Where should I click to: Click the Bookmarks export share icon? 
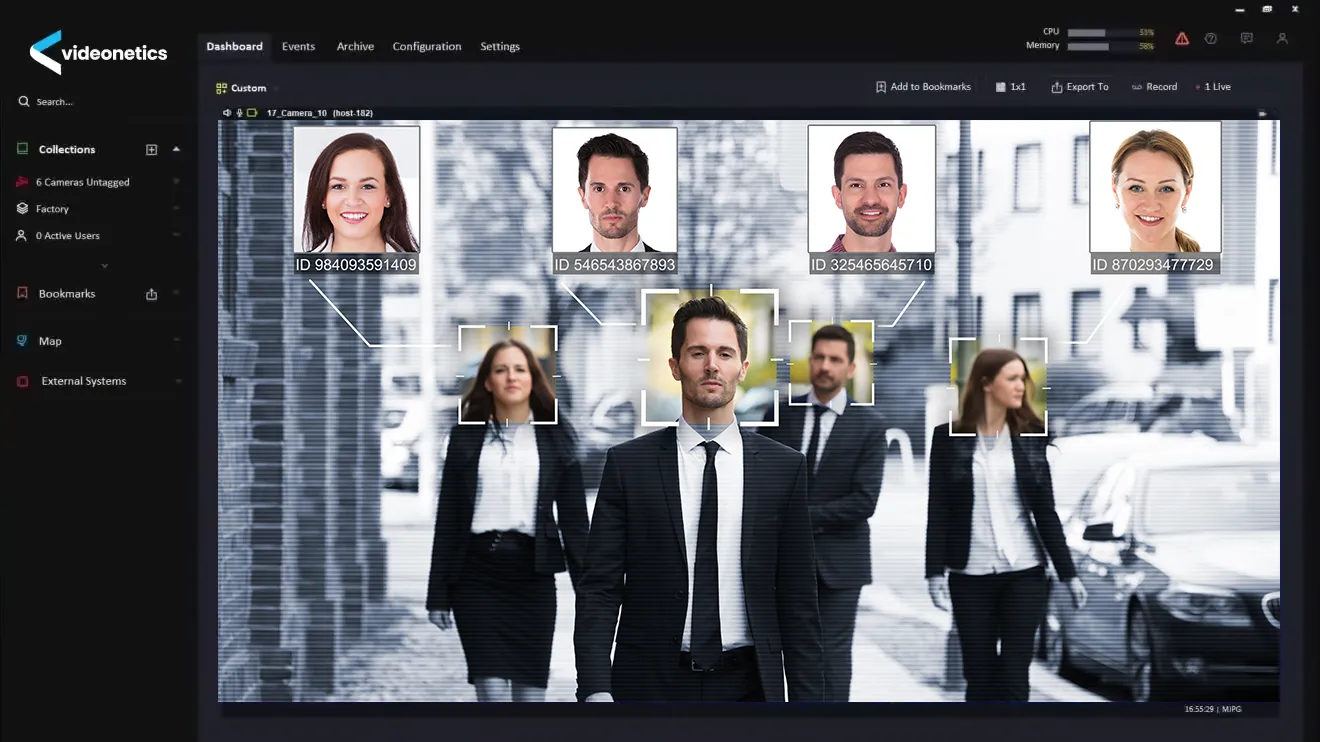[x=152, y=294]
